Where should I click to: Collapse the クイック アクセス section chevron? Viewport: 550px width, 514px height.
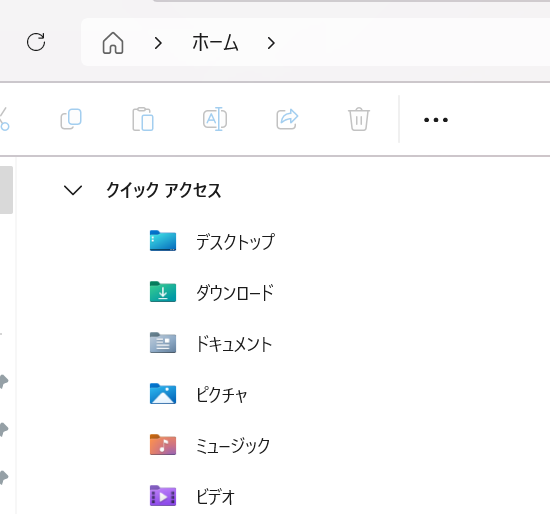click(73, 190)
